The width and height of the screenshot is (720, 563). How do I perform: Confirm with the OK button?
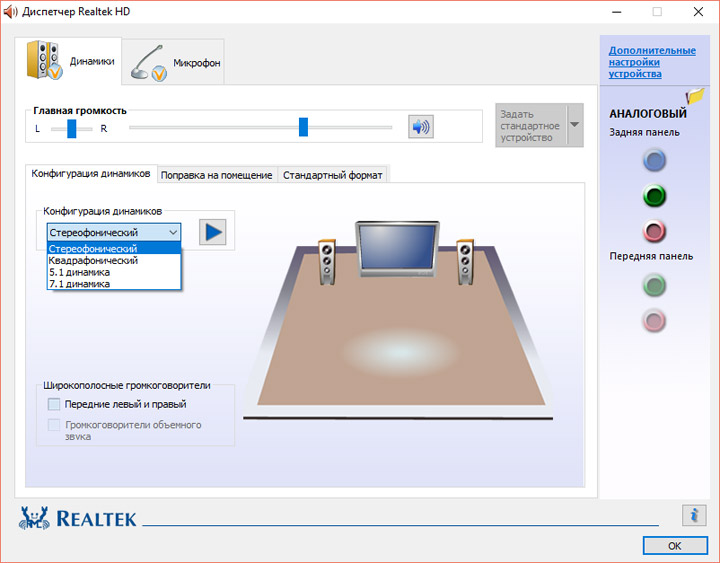pos(675,546)
